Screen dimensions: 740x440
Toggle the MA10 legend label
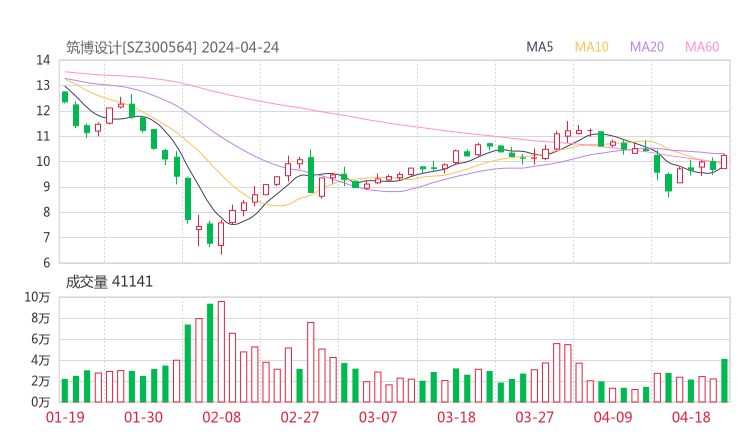591,47
